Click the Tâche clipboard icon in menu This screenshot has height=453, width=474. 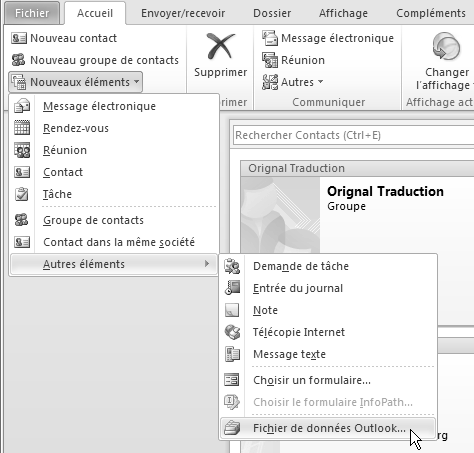pyautogui.click(x=22, y=194)
